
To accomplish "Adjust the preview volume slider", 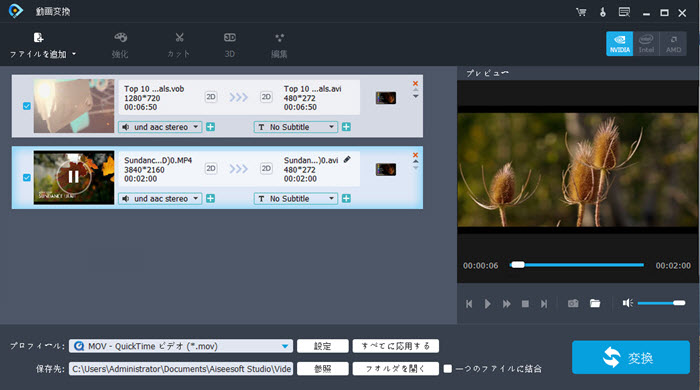I will click(x=661, y=303).
